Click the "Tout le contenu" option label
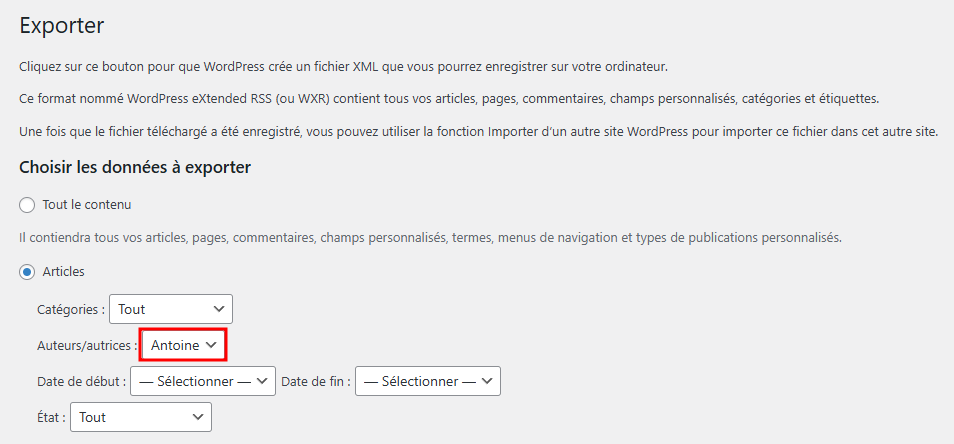Image resolution: width=954 pixels, height=444 pixels. point(87,205)
